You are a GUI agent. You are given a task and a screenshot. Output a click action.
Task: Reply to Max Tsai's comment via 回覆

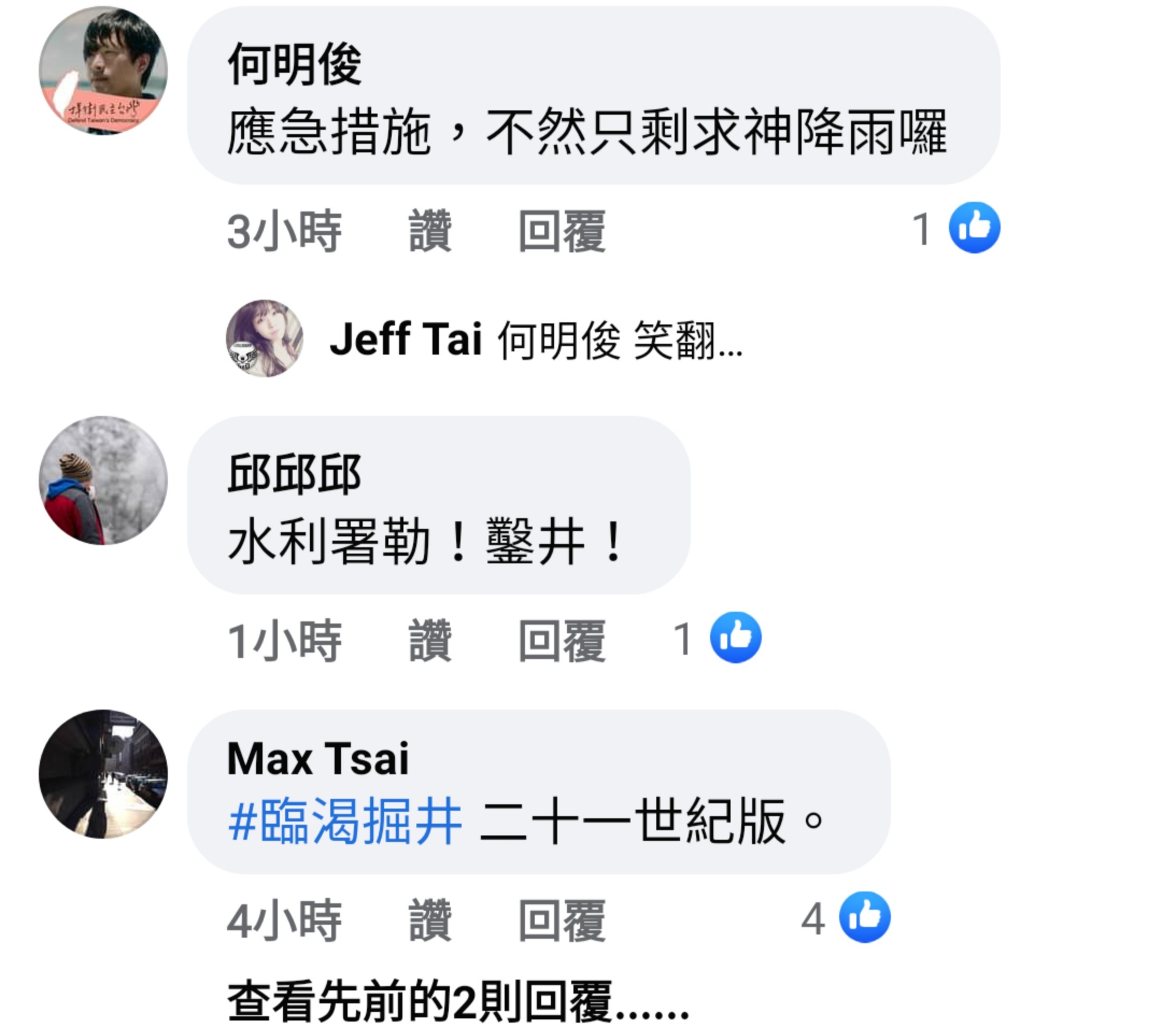pyautogui.click(x=562, y=920)
